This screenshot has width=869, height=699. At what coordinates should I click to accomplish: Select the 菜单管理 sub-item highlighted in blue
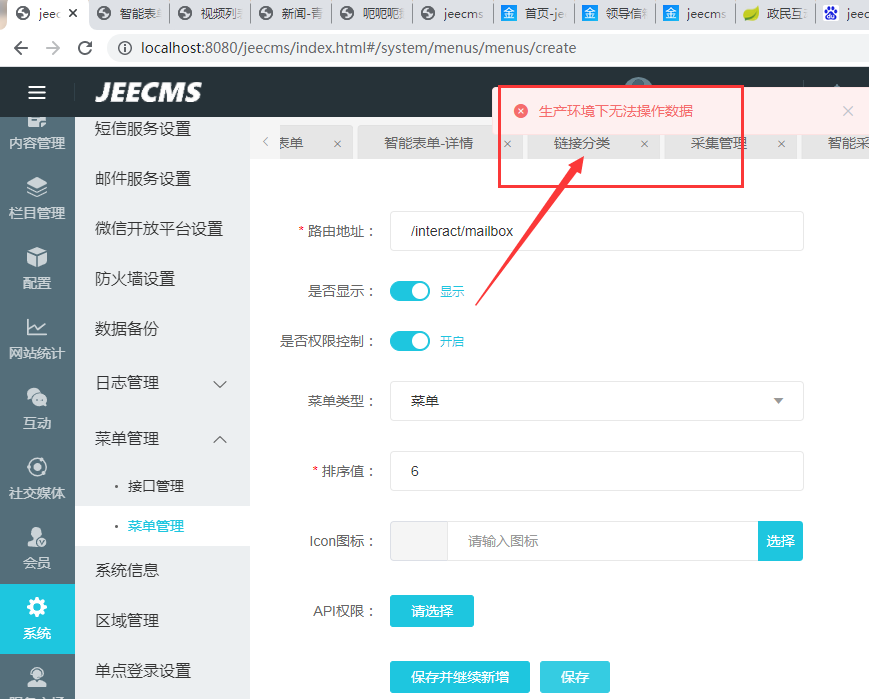[156, 526]
